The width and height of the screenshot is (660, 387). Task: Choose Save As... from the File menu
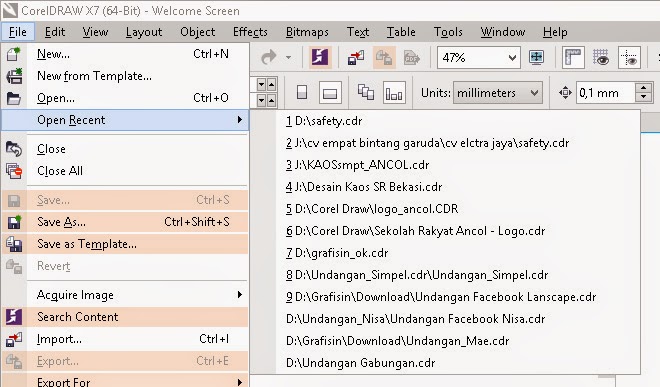pos(125,222)
